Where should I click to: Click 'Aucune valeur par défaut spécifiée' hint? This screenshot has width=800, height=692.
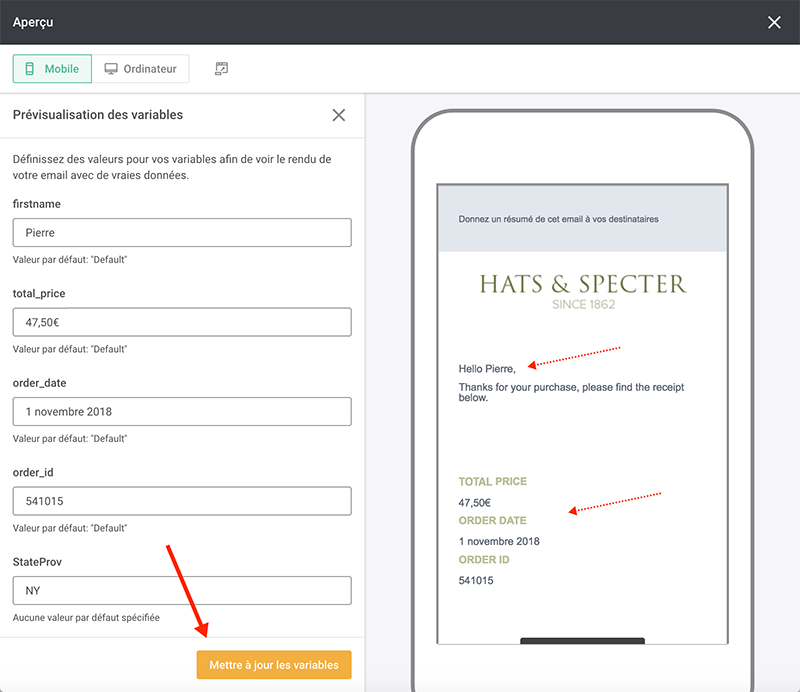coord(86,617)
